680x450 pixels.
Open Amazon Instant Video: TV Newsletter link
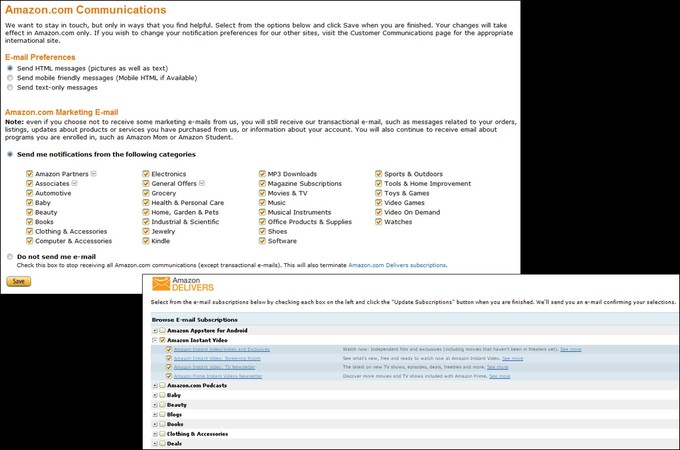click(x=214, y=367)
